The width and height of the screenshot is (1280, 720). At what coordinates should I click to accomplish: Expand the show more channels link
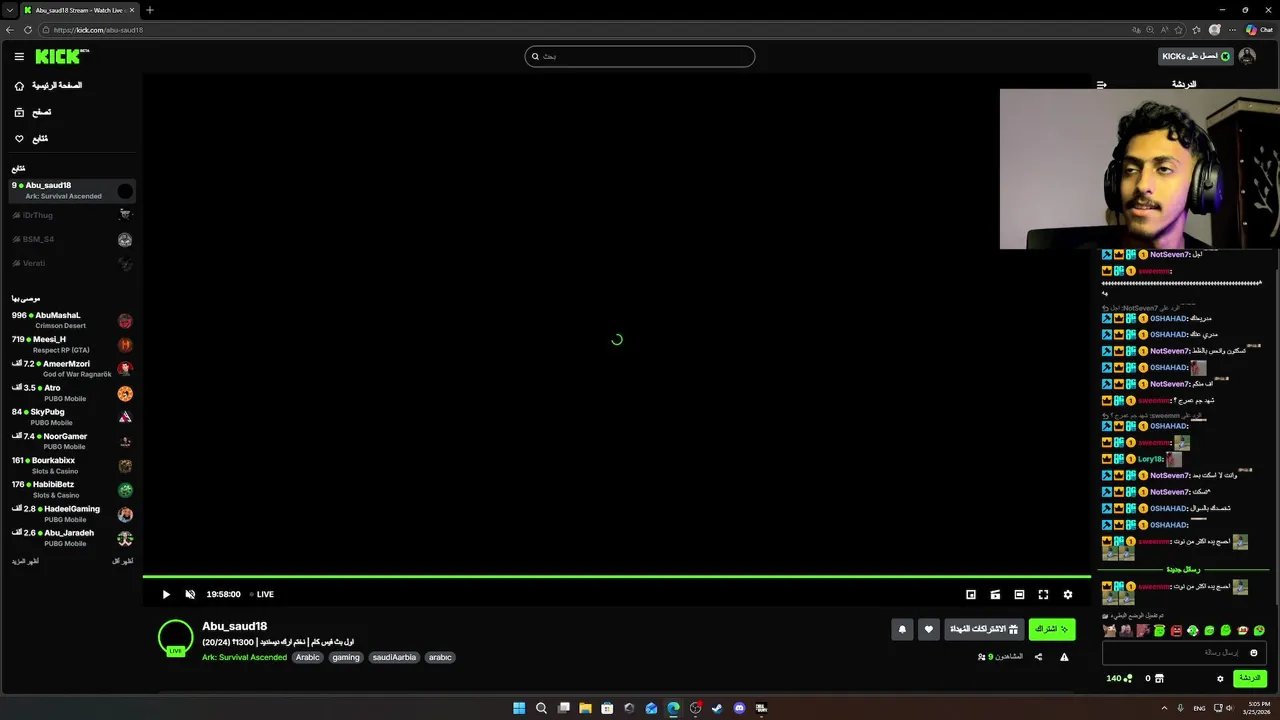[25, 562]
